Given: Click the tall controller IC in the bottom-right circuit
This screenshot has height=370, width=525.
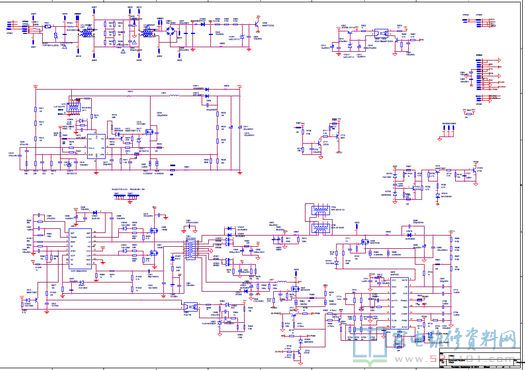Looking at the screenshot, I should 400,302.
